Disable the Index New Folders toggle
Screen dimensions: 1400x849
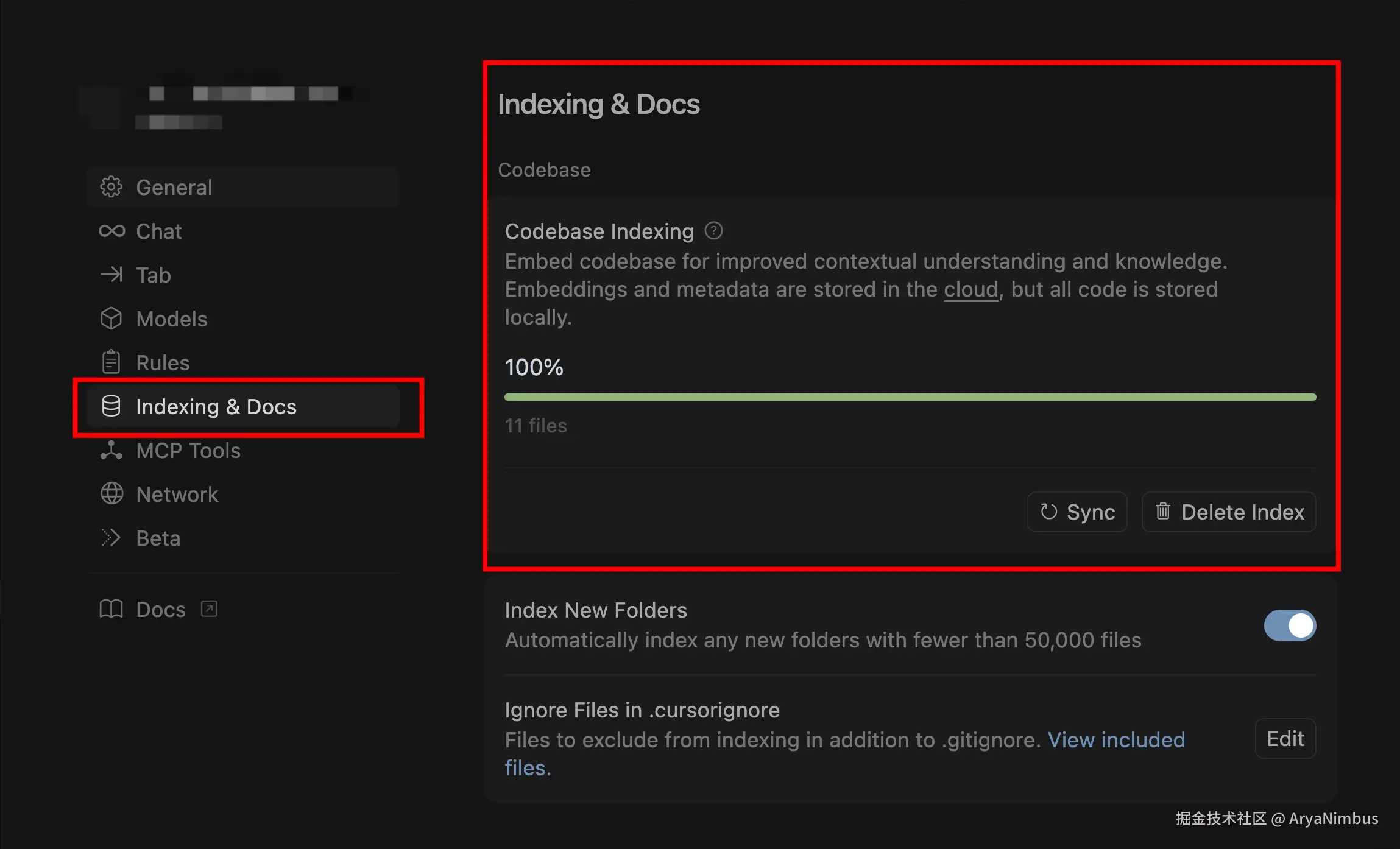(x=1289, y=625)
